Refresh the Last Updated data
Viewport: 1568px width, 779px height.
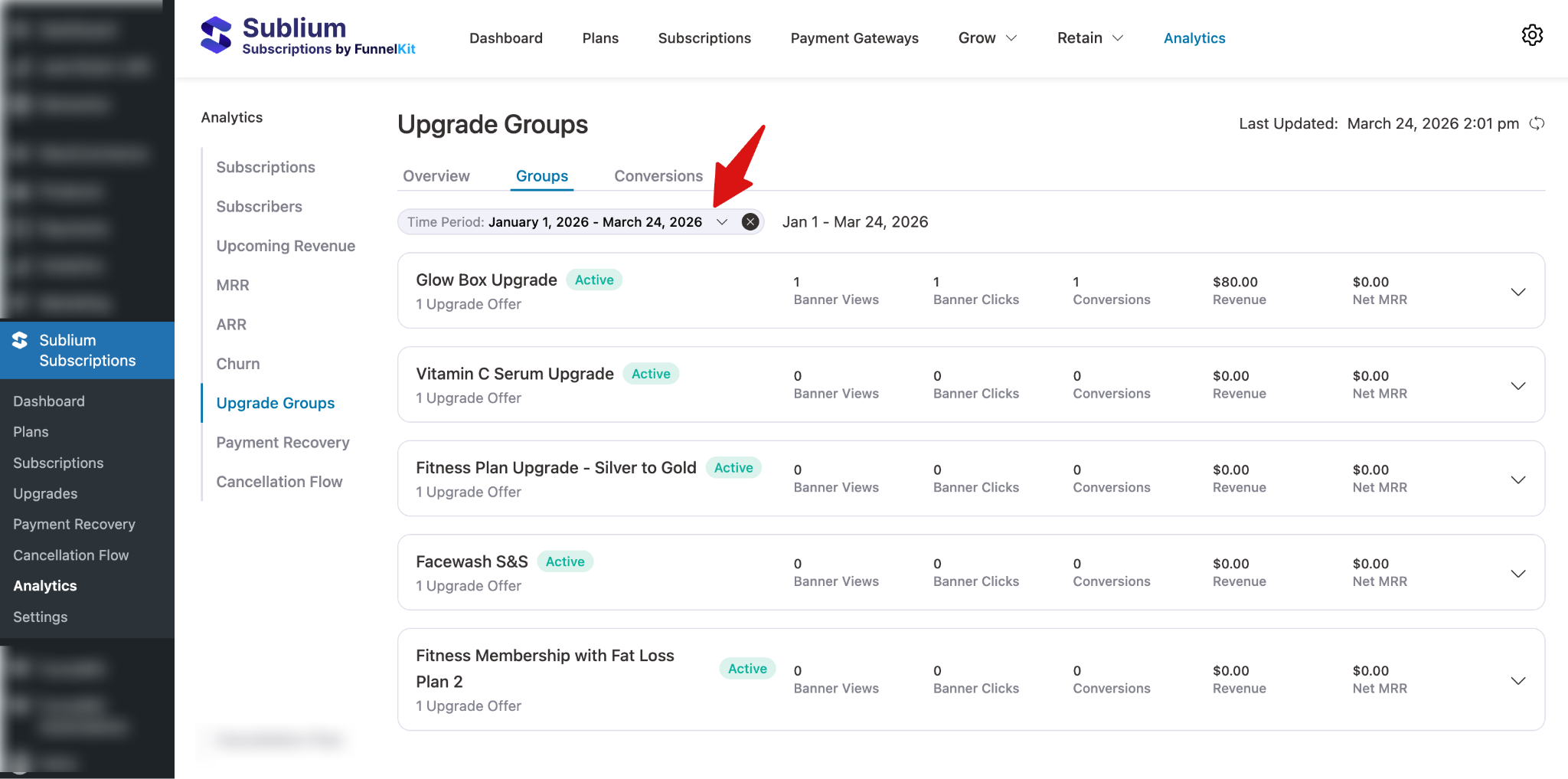click(1538, 123)
